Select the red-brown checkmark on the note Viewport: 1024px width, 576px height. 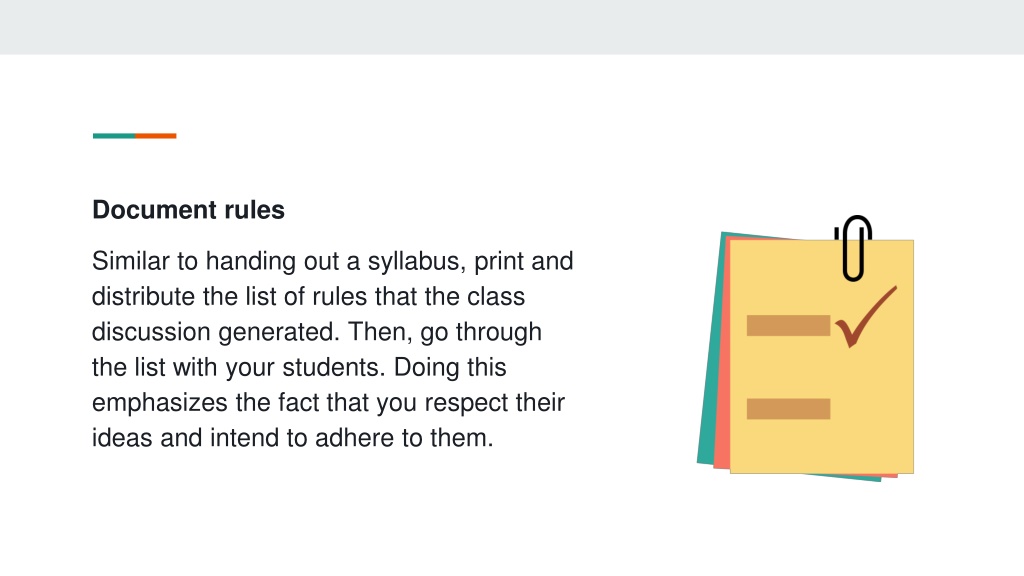click(866, 317)
